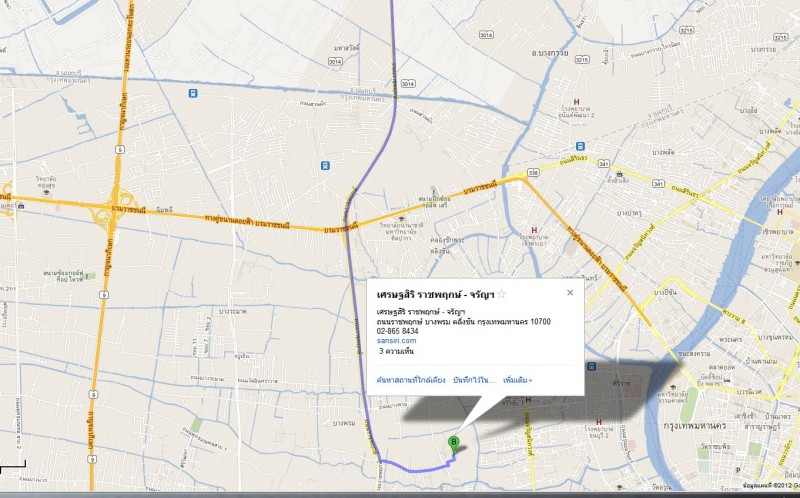Click route 9 shield north of the interchange
The image size is (800, 498).
119,149
